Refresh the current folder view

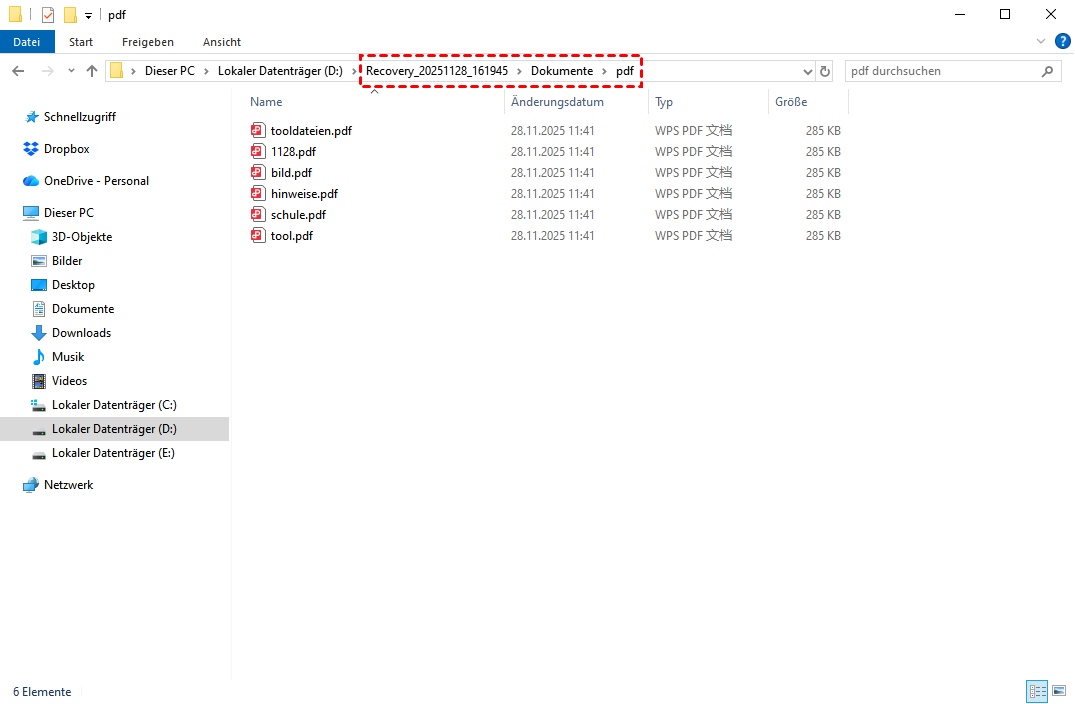(825, 71)
